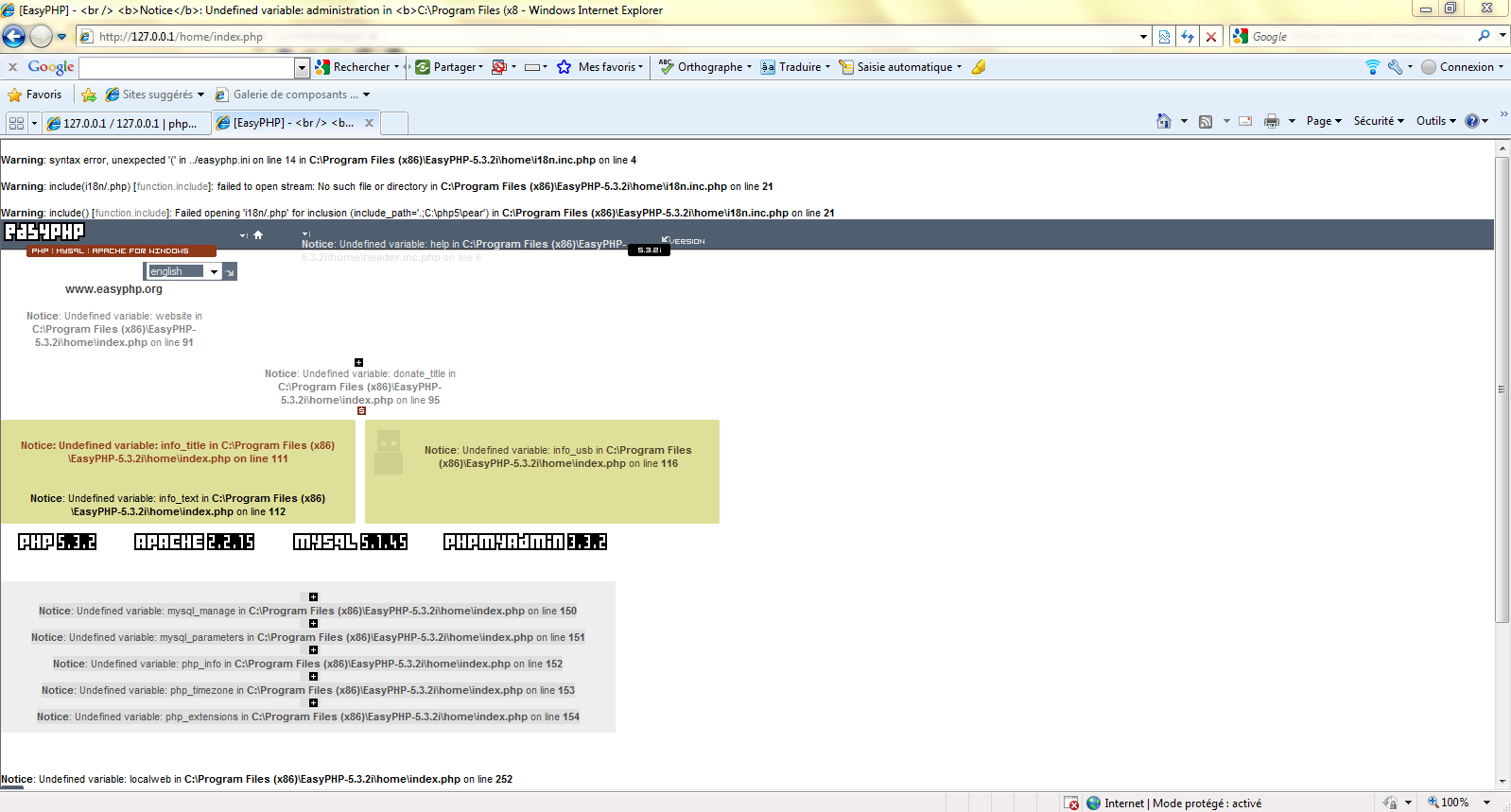Open the Sécurité menu

pos(1379,121)
